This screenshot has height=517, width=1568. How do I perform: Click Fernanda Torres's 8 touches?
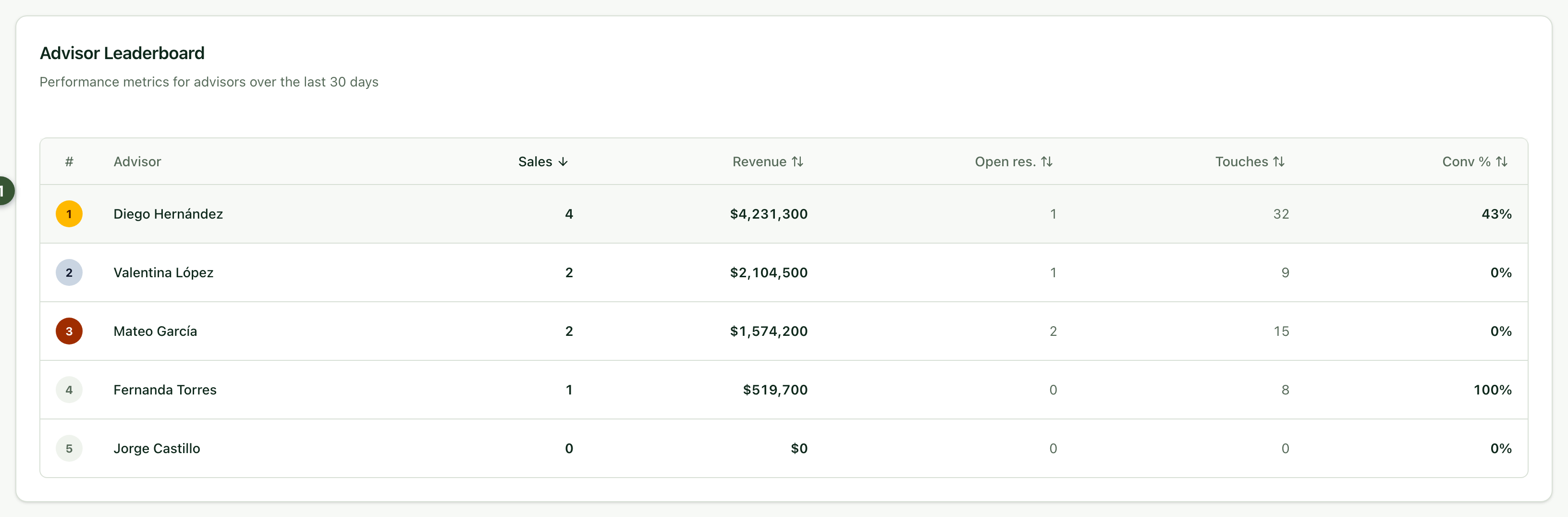[1285, 390]
